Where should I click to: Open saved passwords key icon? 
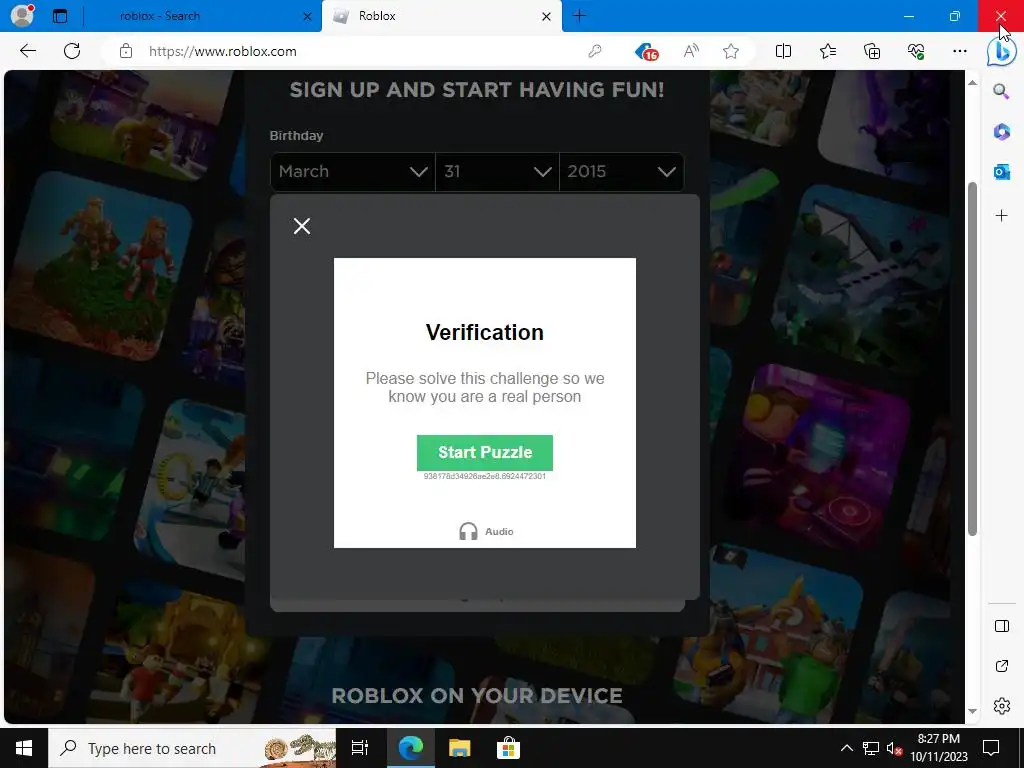pyautogui.click(x=594, y=51)
